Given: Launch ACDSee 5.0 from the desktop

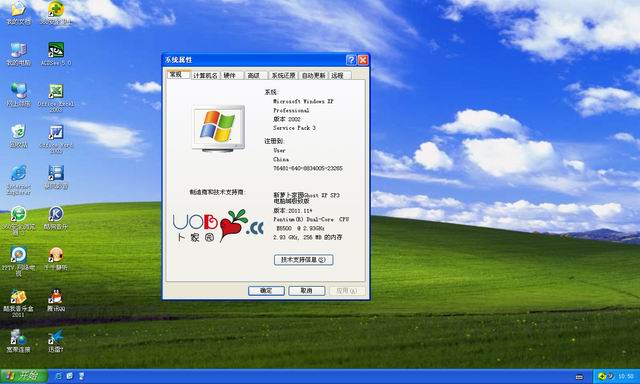Looking at the screenshot, I should (x=56, y=54).
